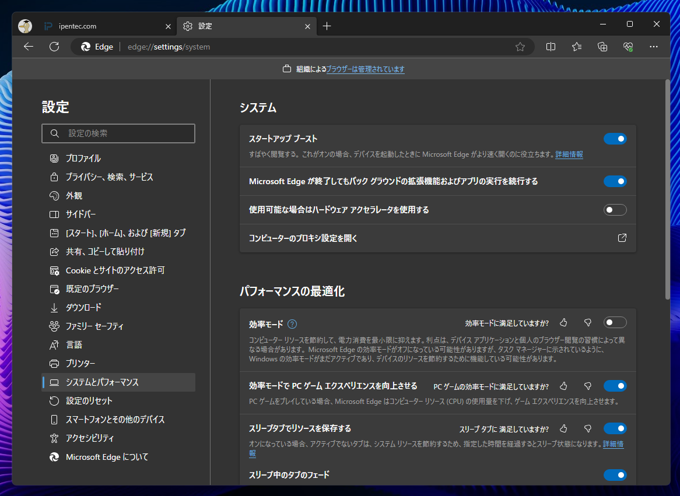Thumbs up the スリープ タブ feedback
Viewport: 680px width, 496px height.
coord(563,428)
